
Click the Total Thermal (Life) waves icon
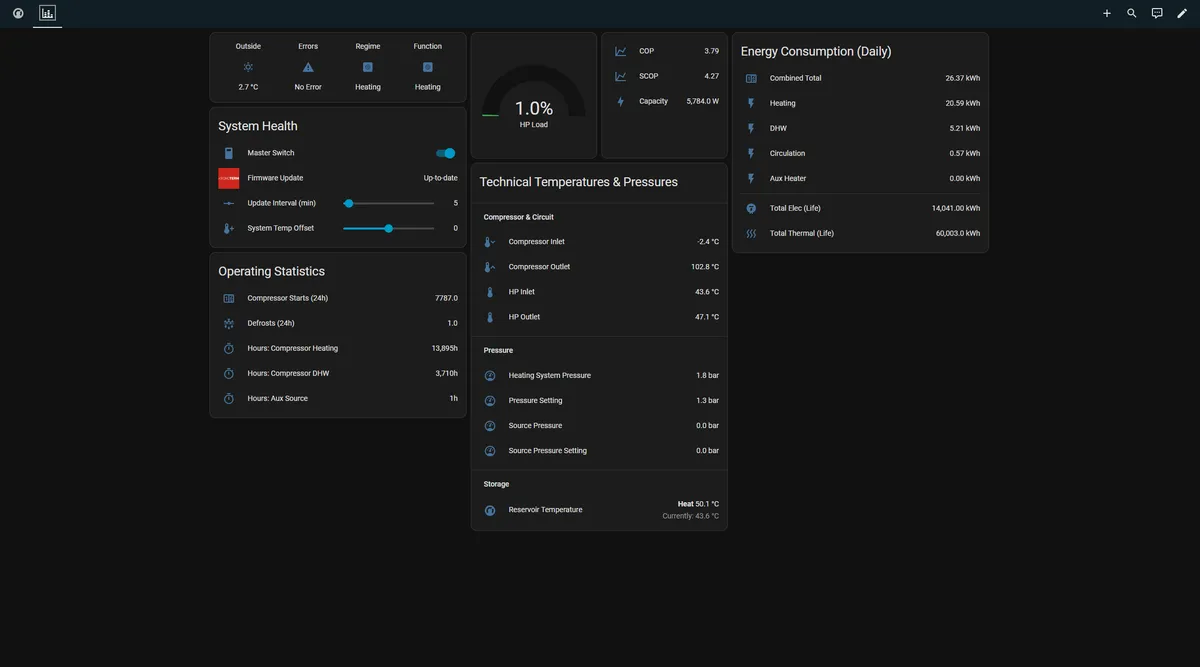[x=751, y=233]
